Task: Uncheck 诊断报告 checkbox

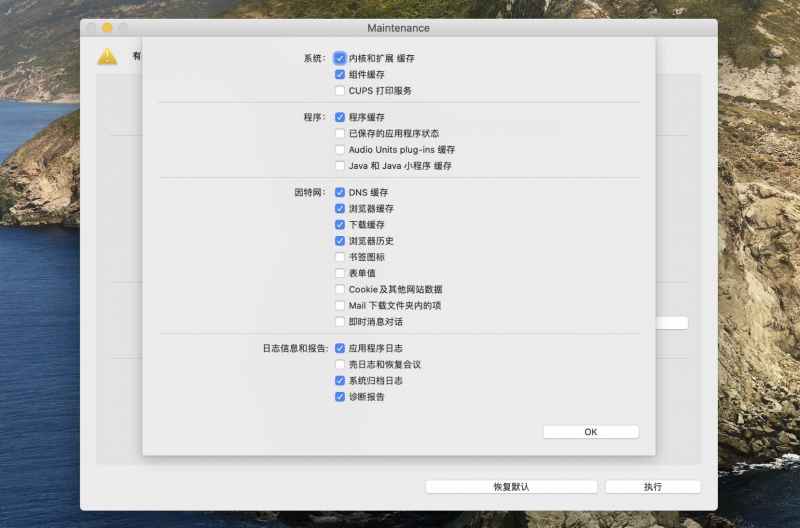Action: click(340, 397)
